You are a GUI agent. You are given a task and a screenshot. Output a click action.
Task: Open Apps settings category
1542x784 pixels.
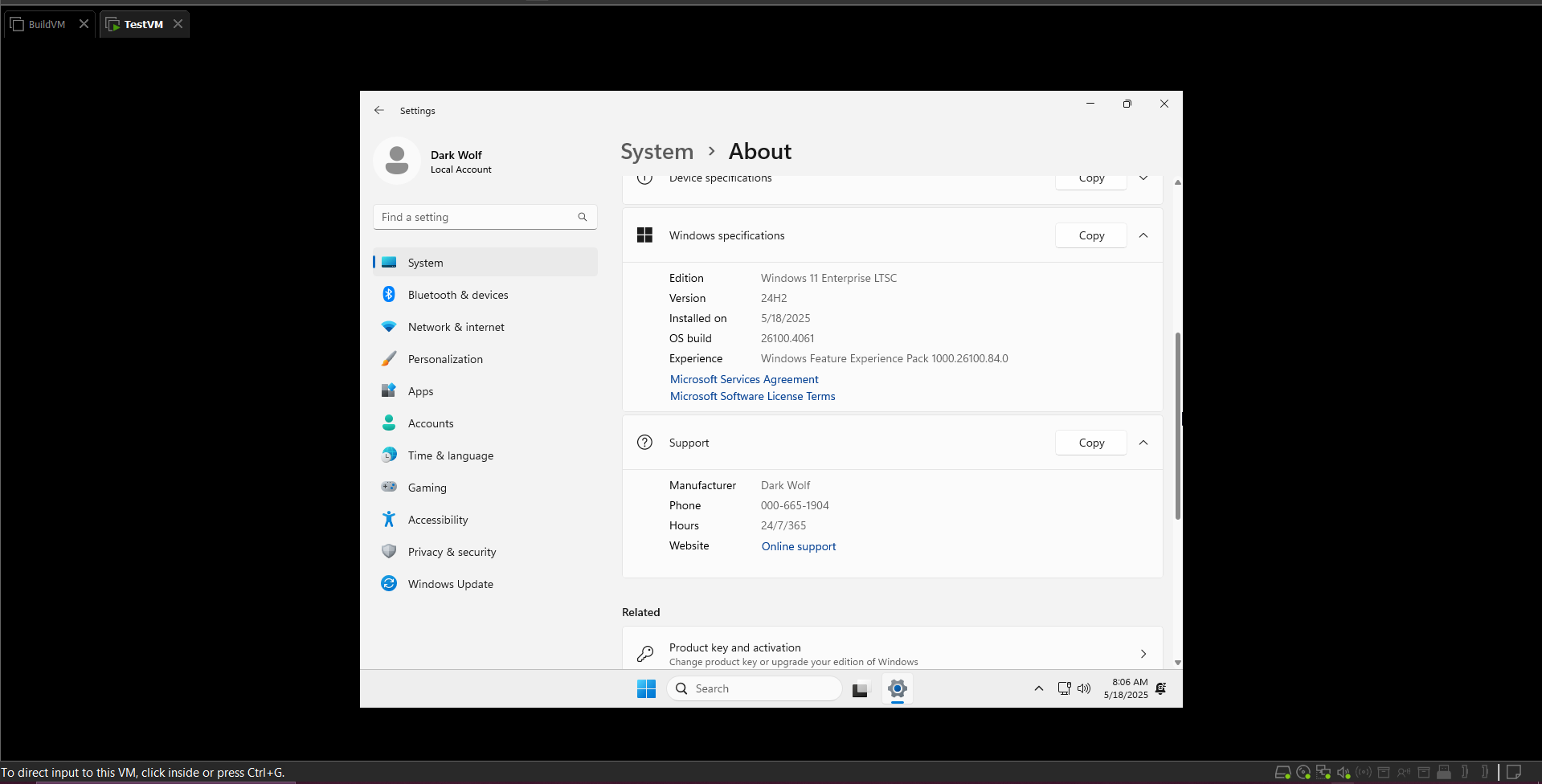click(485, 391)
